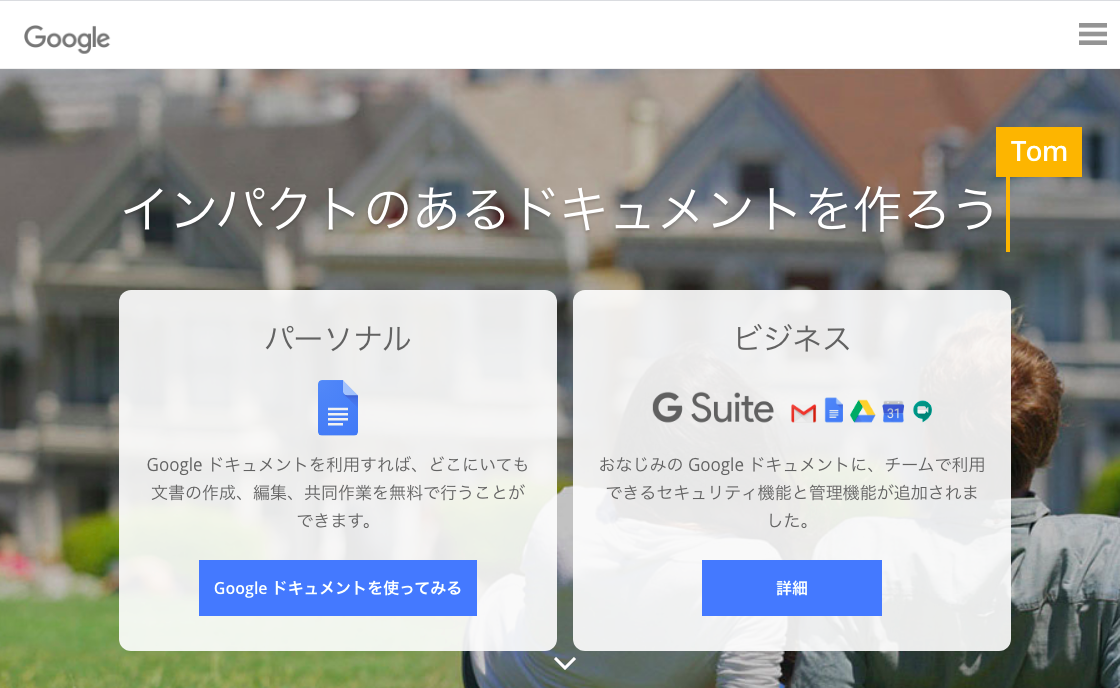Click the green Hangouts Meet icon
1120x688 pixels.
922,411
